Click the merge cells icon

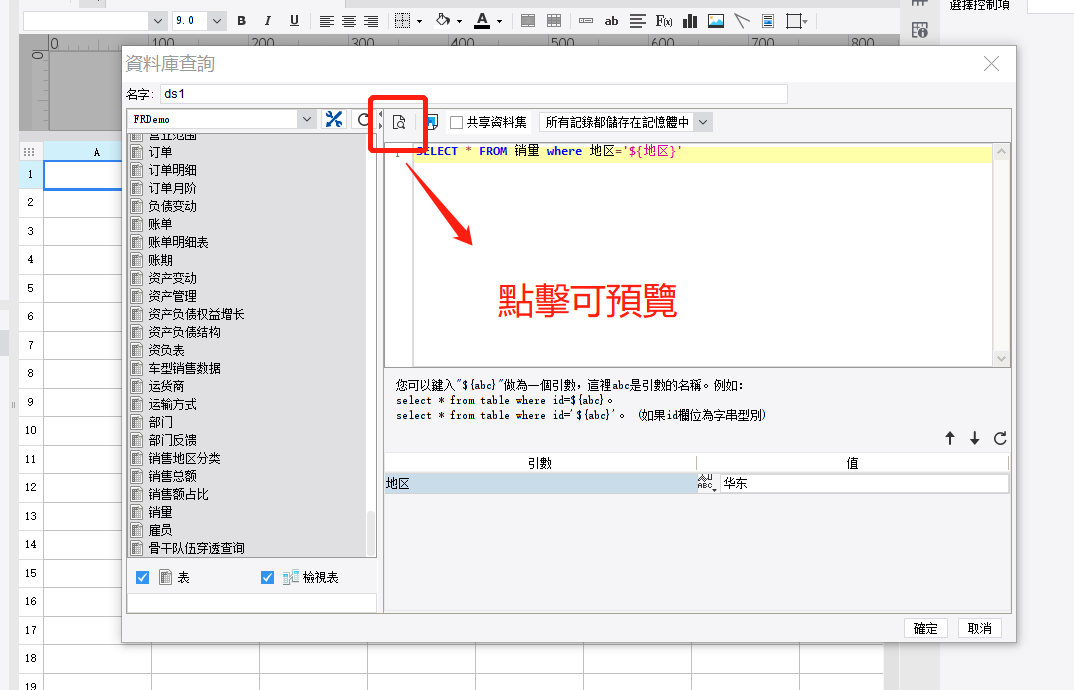(x=528, y=21)
